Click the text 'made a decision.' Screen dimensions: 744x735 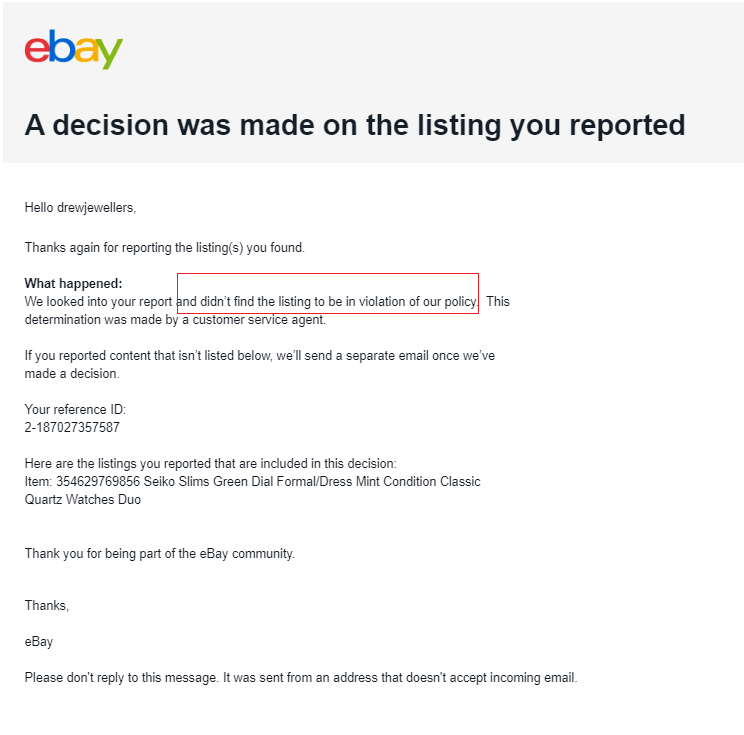click(72, 374)
